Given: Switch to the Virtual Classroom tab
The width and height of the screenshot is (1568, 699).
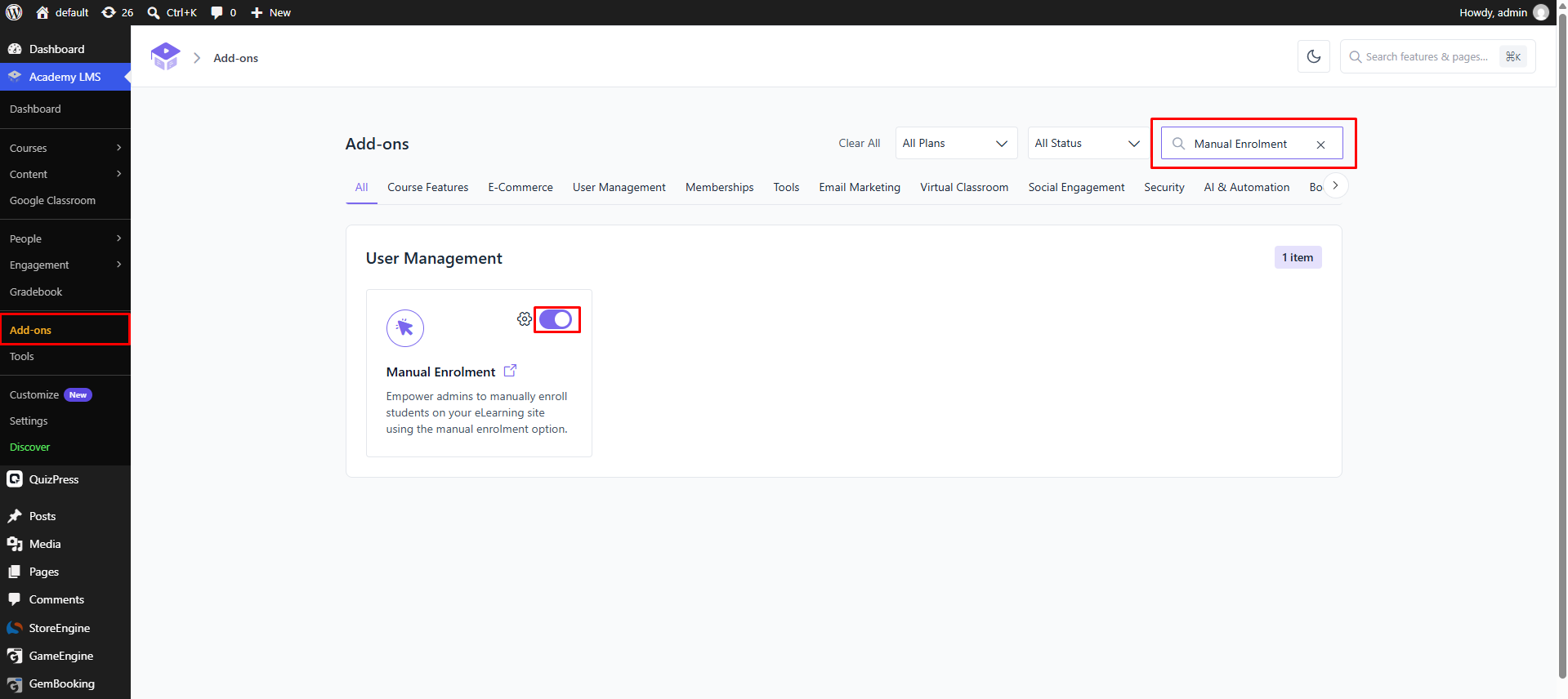Looking at the screenshot, I should (x=964, y=187).
